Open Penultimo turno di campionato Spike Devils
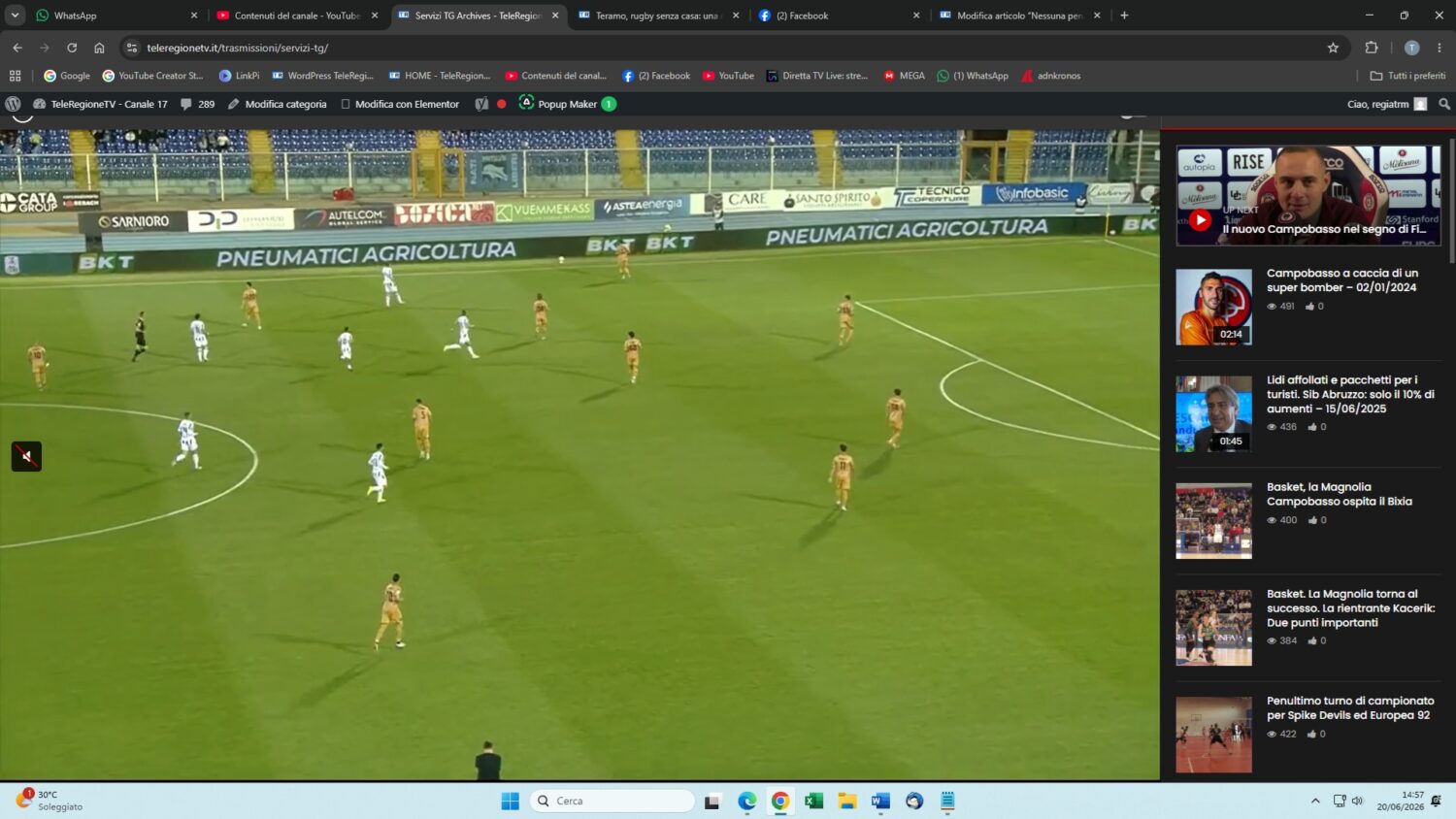This screenshot has width=1456, height=819. 1350,707
